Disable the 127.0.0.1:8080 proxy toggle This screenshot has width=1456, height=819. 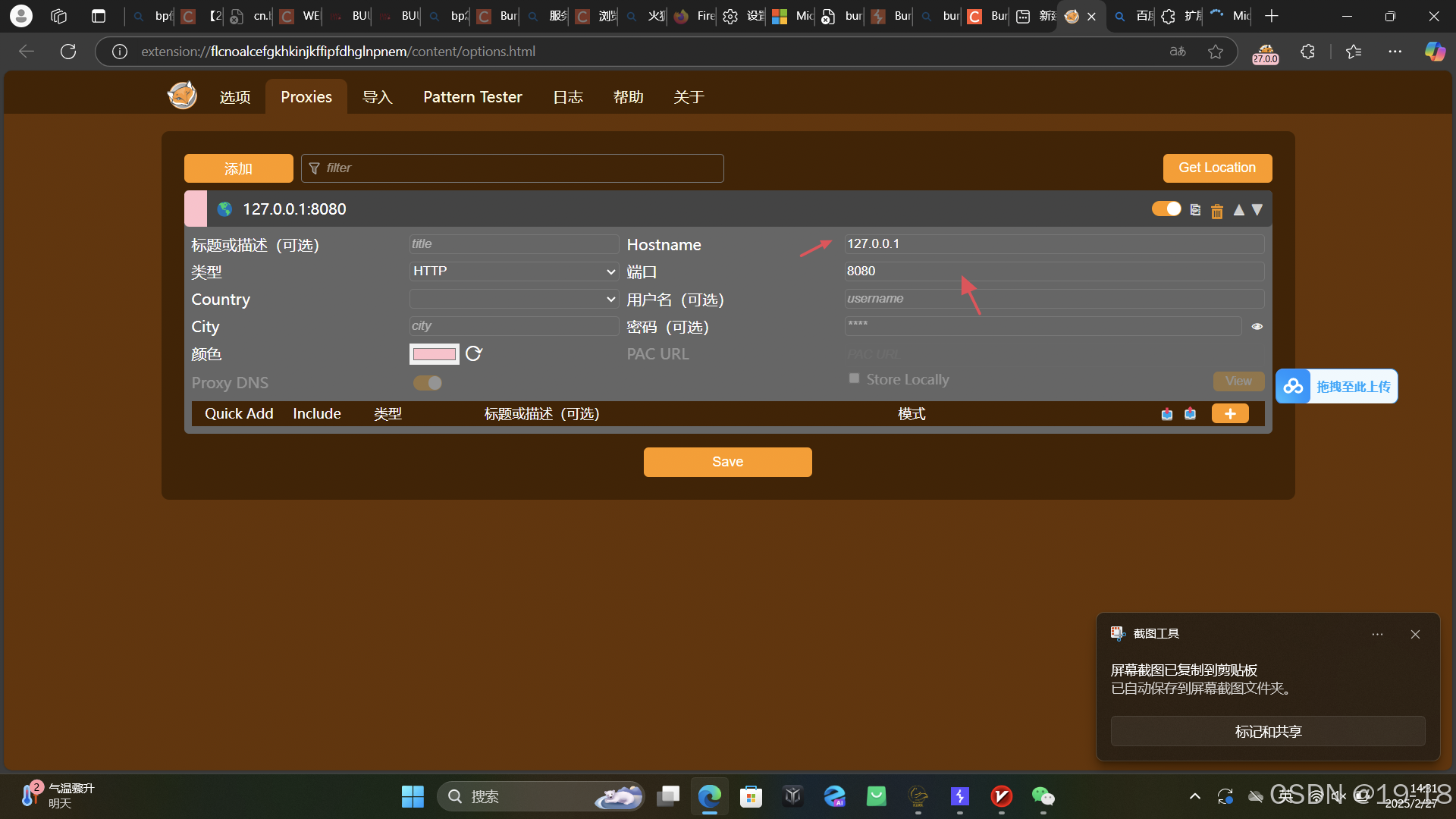click(1166, 209)
